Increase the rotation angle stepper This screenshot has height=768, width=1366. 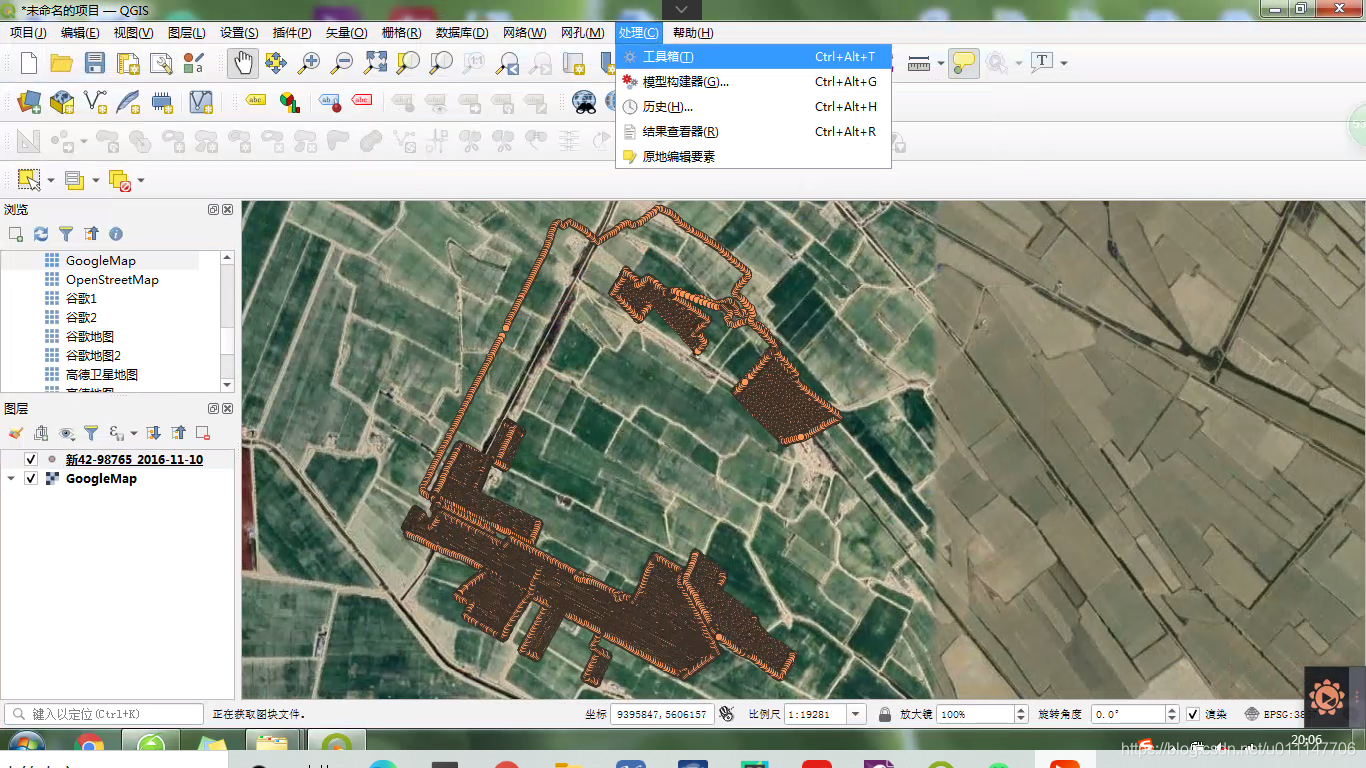[x=1172, y=710]
